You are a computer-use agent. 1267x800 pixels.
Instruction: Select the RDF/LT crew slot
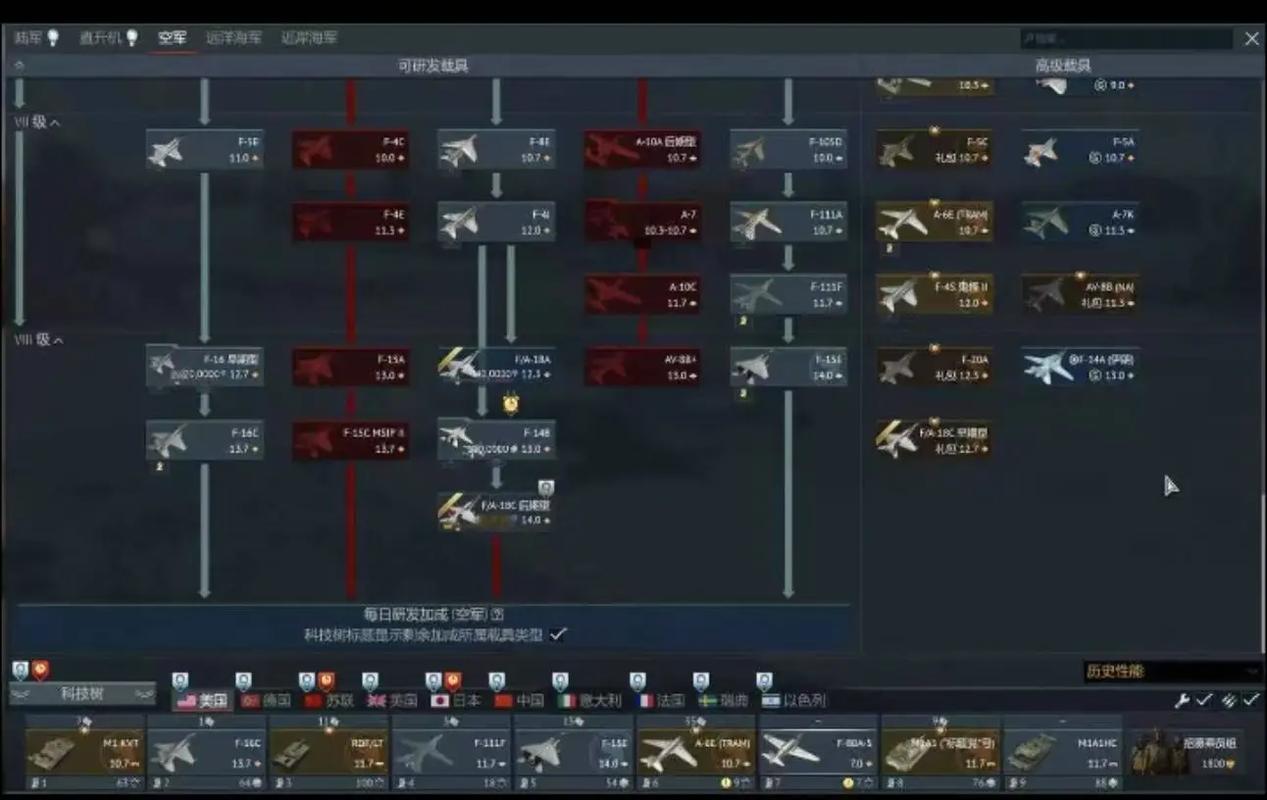click(329, 752)
